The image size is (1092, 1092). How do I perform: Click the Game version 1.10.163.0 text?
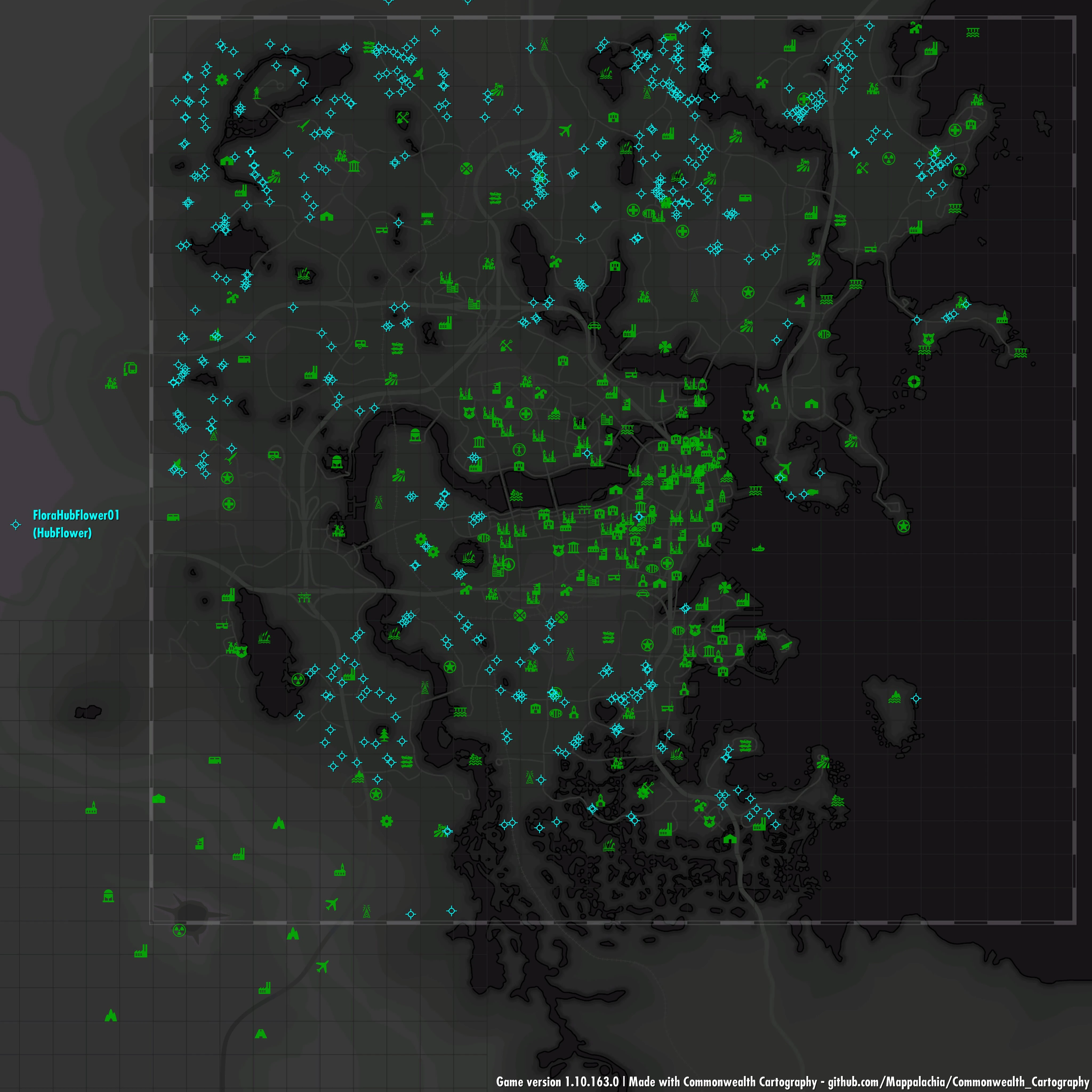[x=557, y=1082]
